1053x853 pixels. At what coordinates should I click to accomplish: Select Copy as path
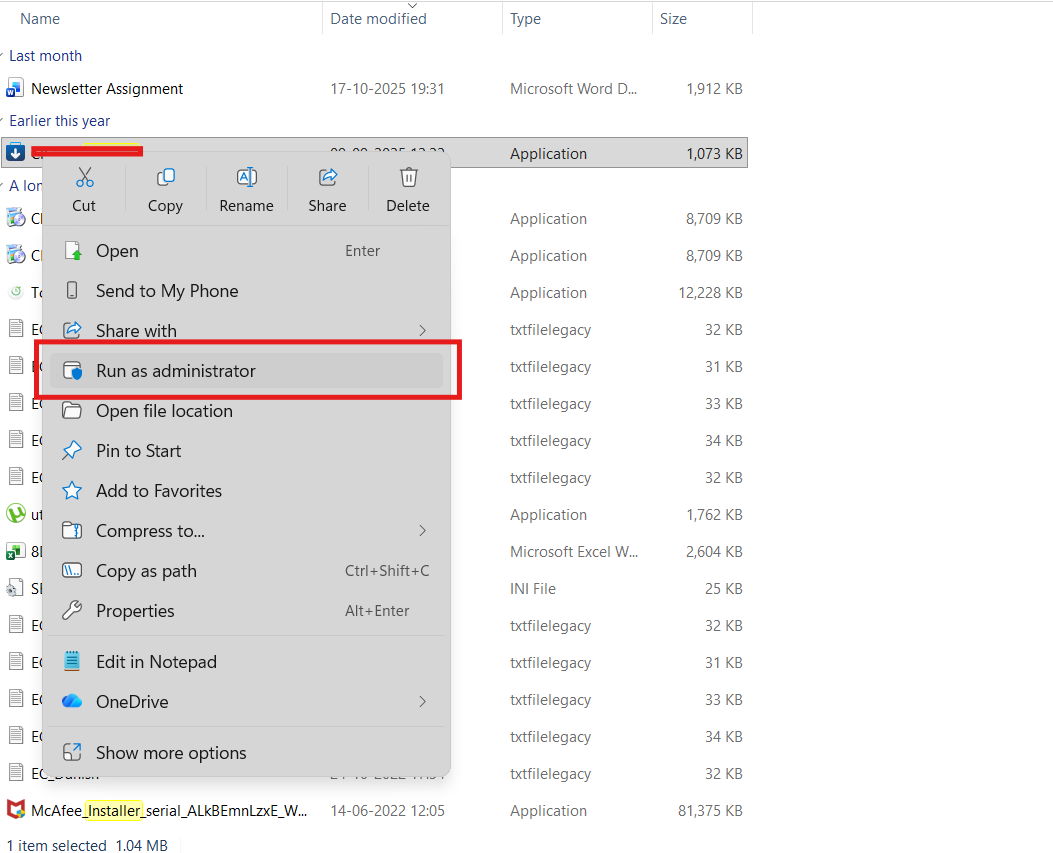pos(146,571)
